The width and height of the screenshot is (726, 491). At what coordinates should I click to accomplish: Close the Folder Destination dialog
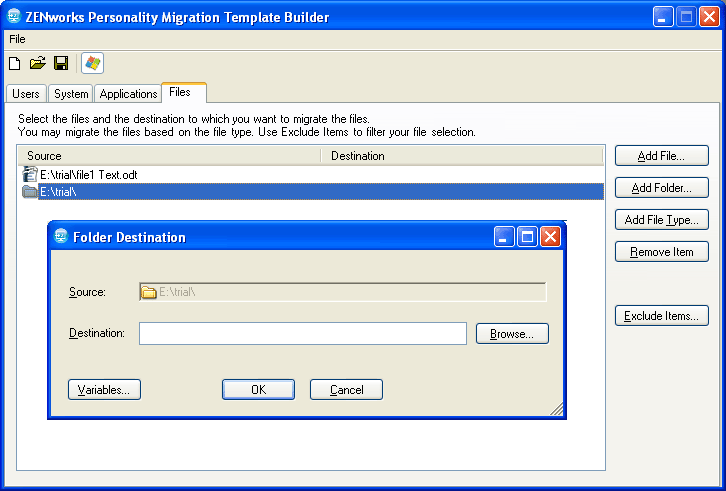tap(551, 237)
